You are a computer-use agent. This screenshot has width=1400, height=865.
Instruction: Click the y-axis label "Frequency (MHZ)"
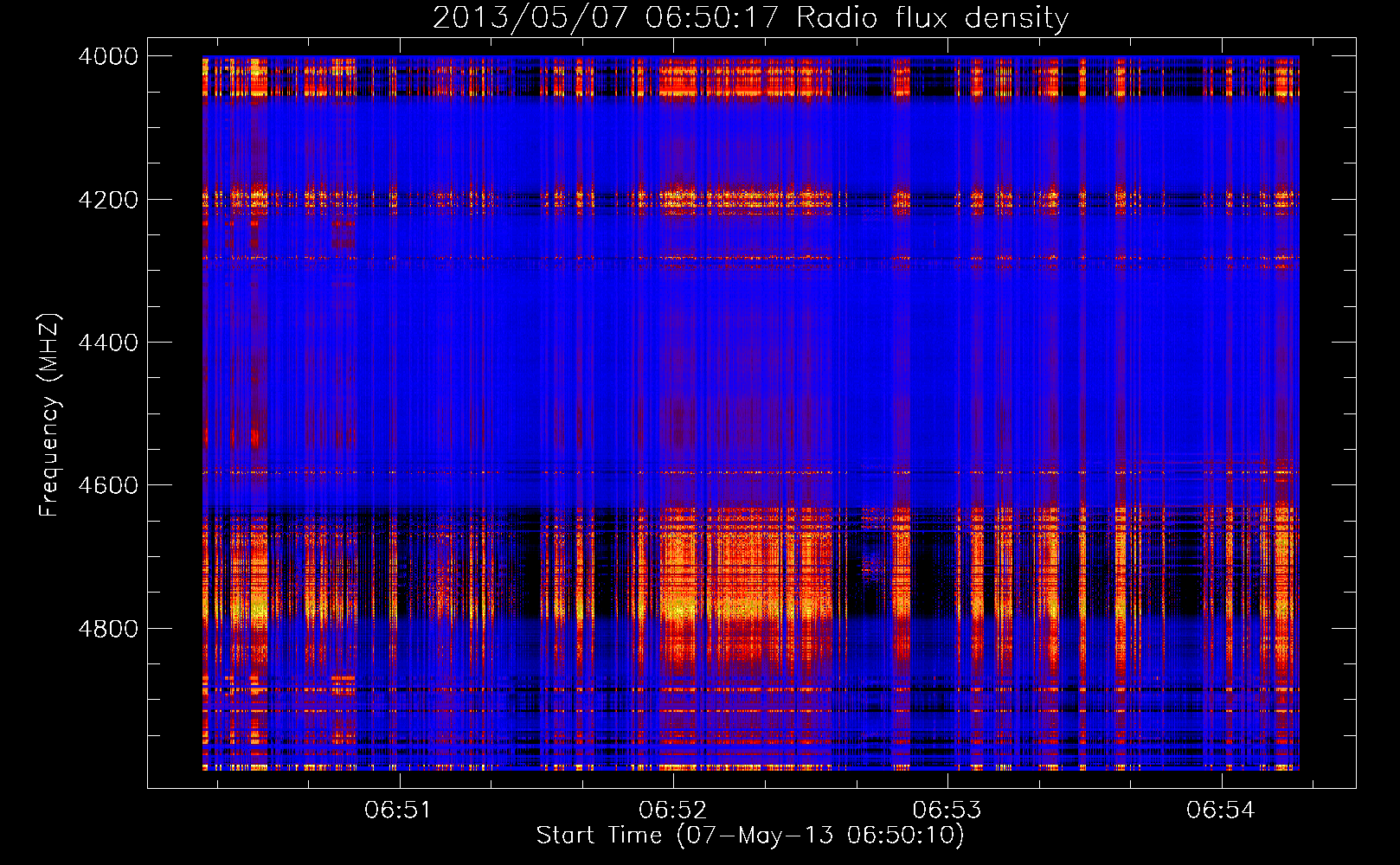coord(49,415)
